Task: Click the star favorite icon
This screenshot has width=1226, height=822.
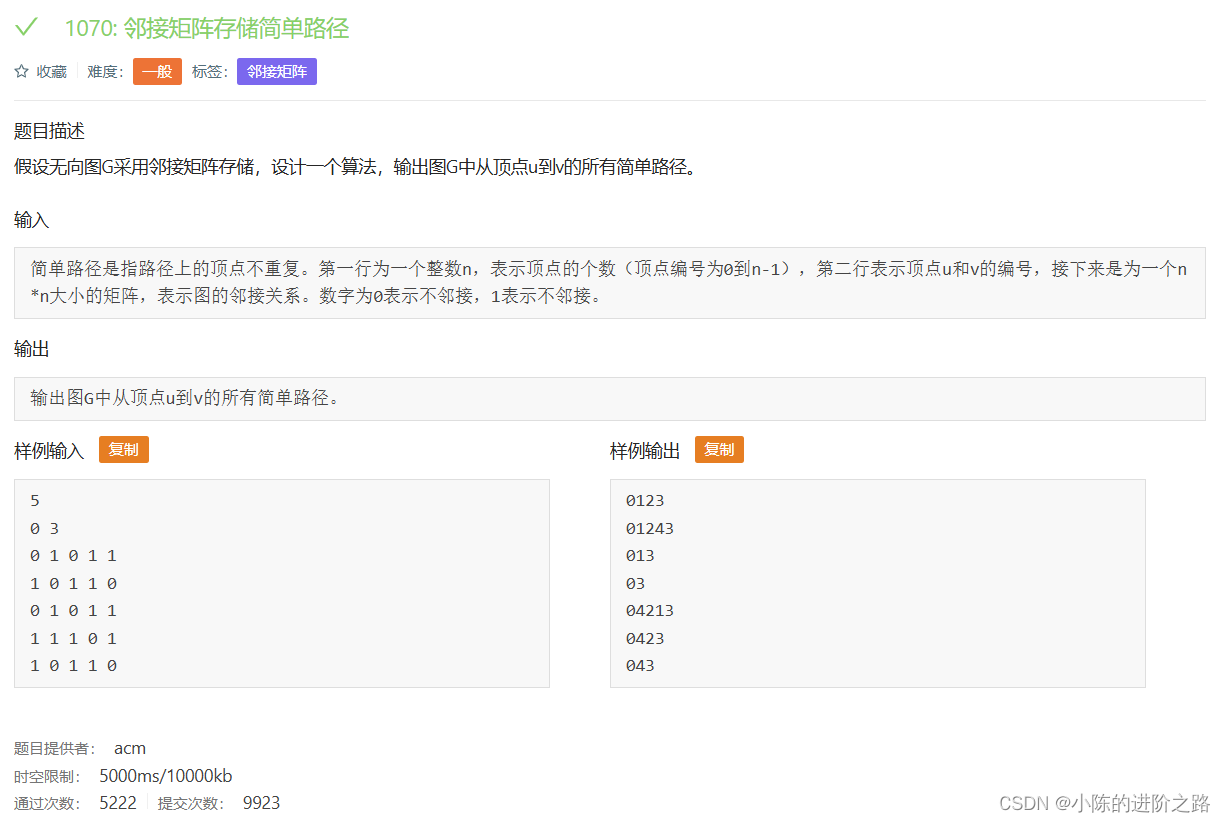Action: (x=22, y=72)
